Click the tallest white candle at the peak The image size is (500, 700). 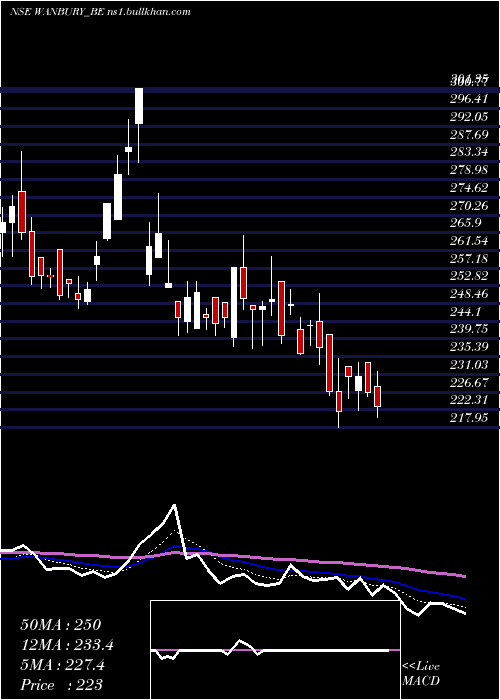point(139,106)
